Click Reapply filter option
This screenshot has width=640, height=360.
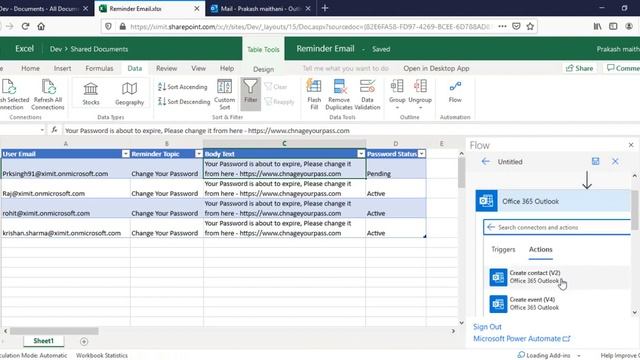[279, 101]
